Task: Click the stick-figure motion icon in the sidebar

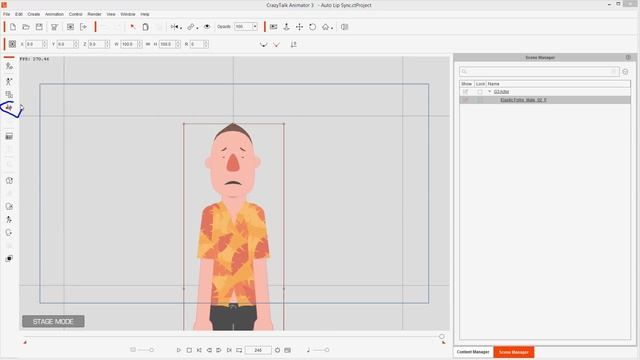Action: (9, 81)
